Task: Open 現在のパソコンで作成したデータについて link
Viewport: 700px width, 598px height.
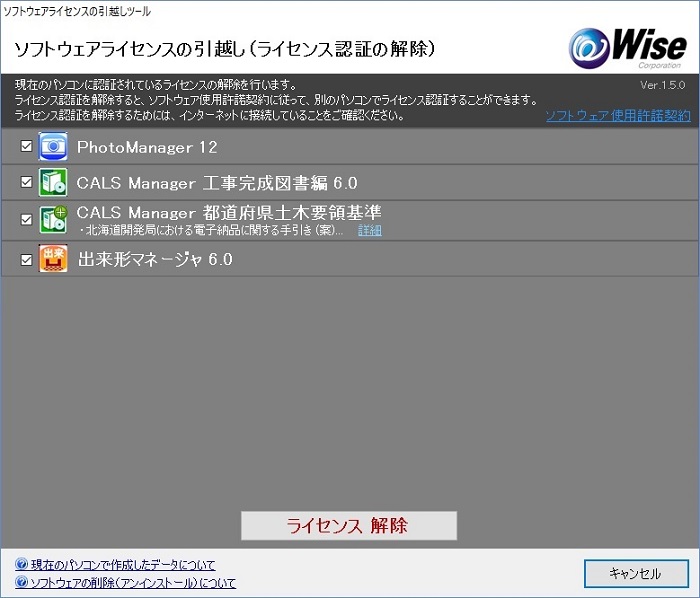Action: coord(123,565)
